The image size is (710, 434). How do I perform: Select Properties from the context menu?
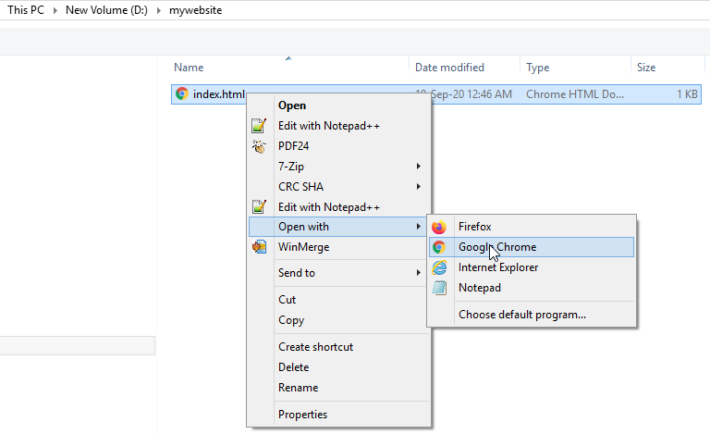[x=303, y=415]
